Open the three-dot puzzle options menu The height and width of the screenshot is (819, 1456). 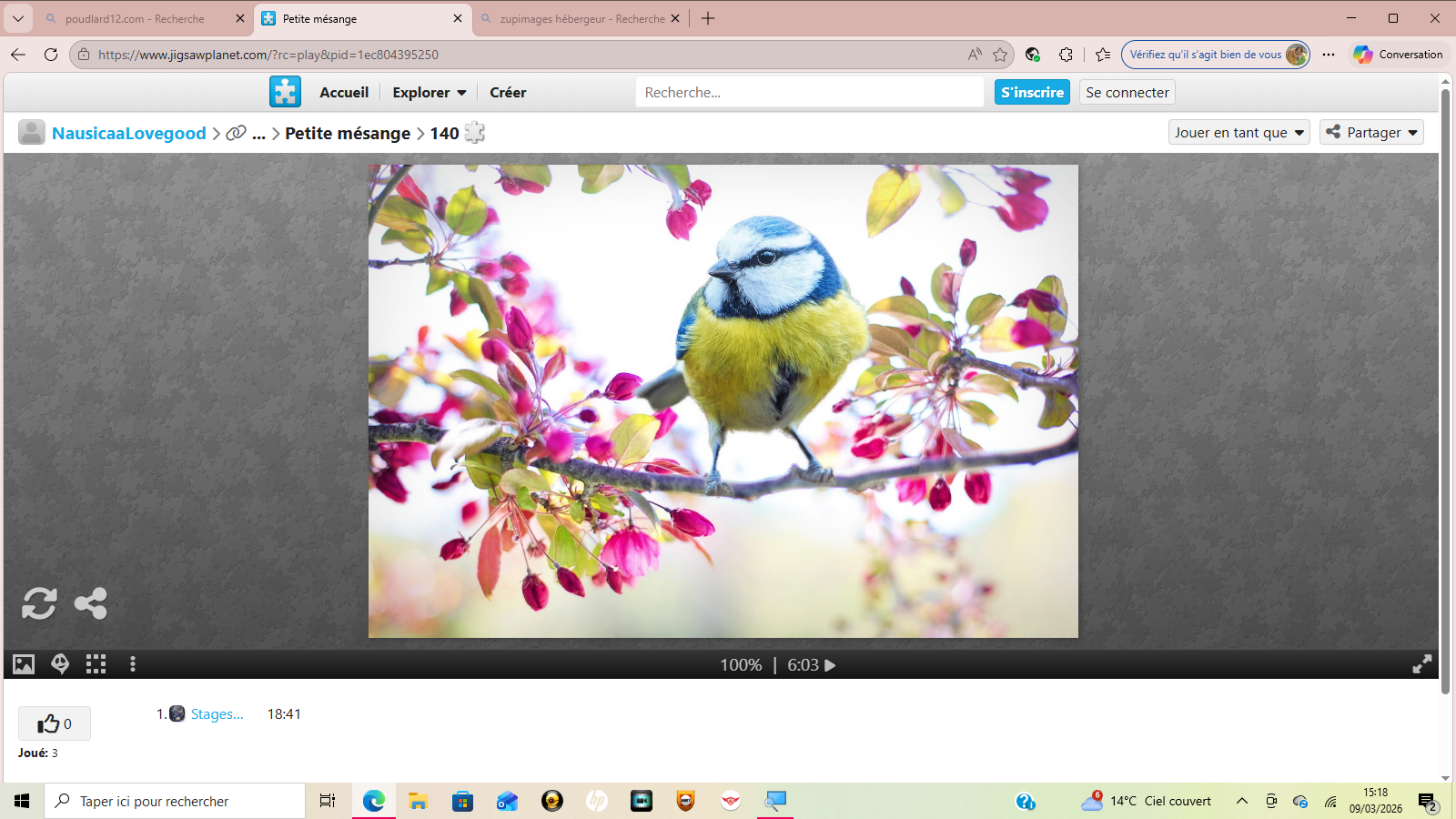point(133,664)
